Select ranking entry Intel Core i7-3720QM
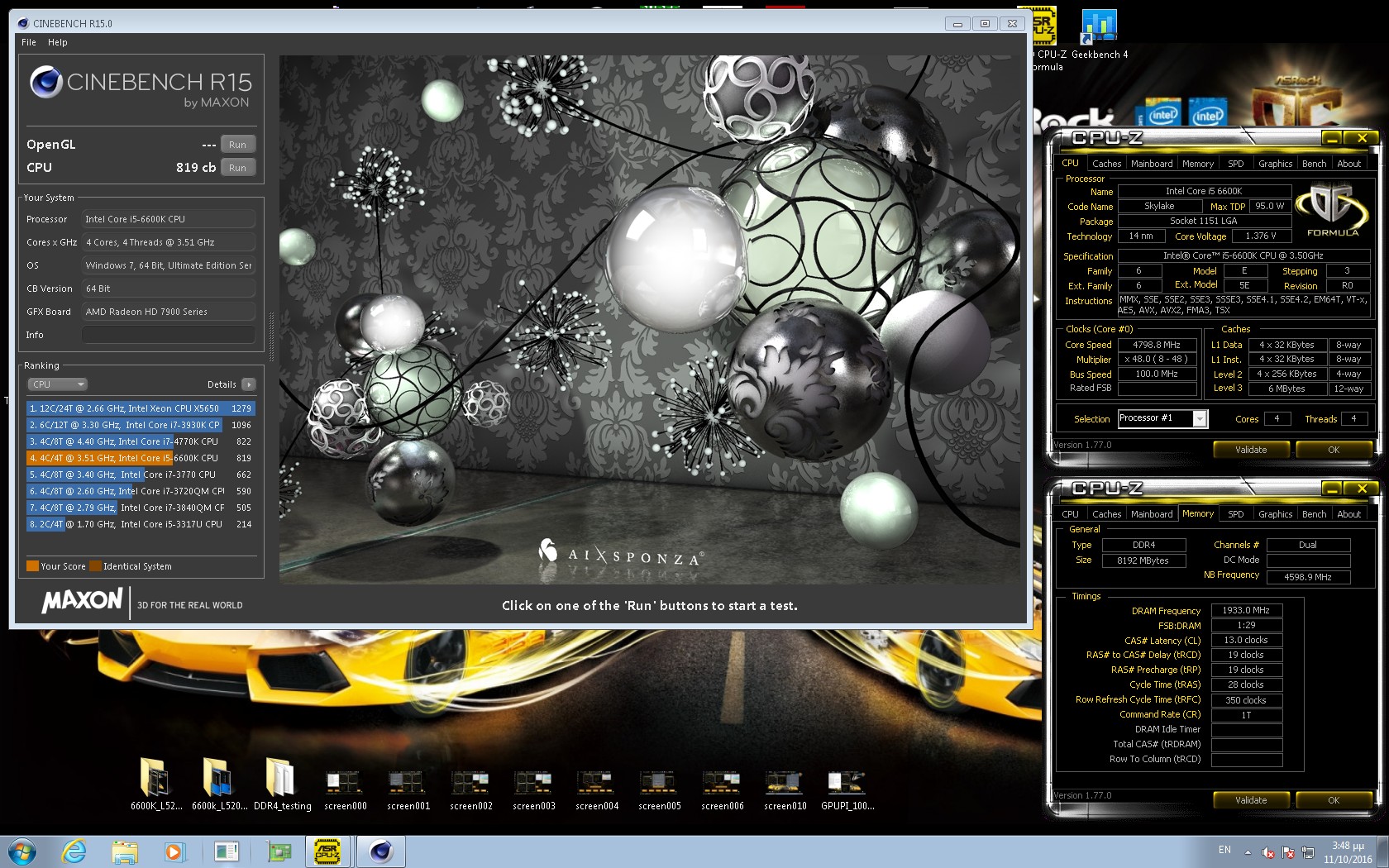Viewport: 1389px width, 868px height. tap(141, 491)
